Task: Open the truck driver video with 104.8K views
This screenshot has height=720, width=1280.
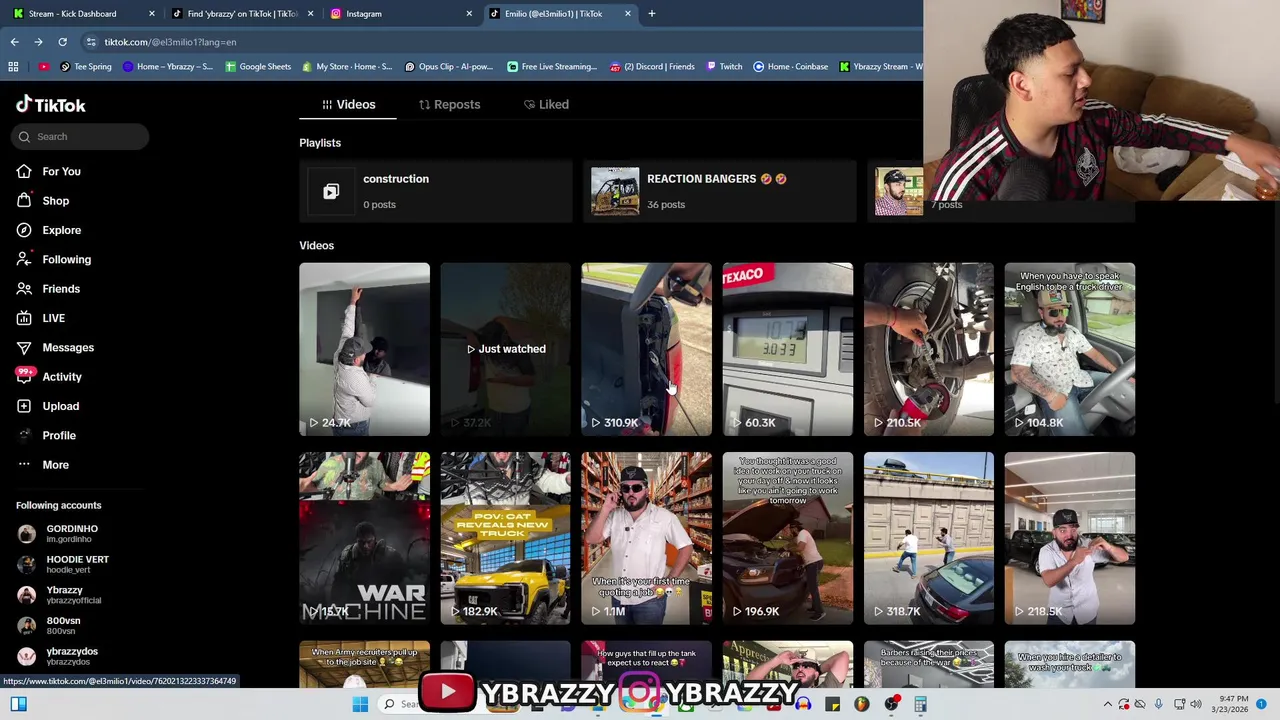Action: pyautogui.click(x=1069, y=349)
